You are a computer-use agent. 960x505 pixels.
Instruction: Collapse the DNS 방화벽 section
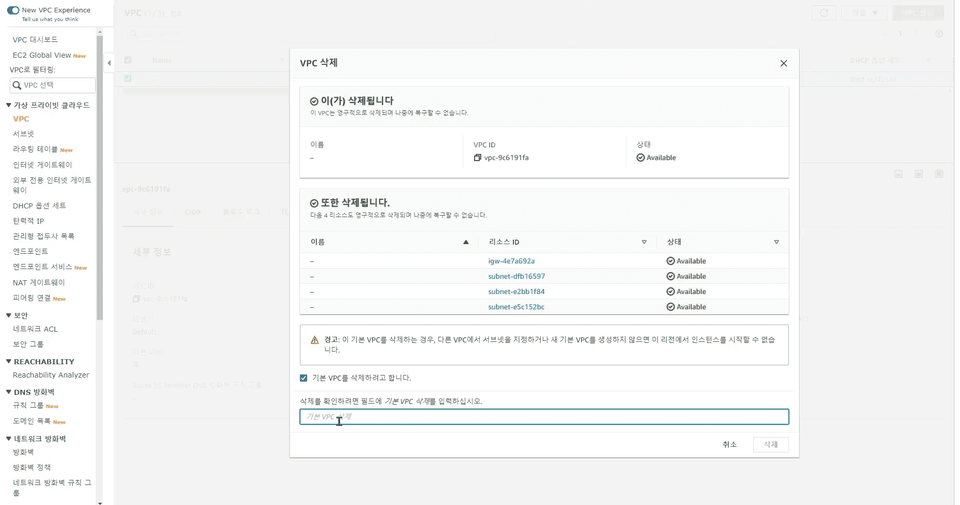tap(9, 392)
